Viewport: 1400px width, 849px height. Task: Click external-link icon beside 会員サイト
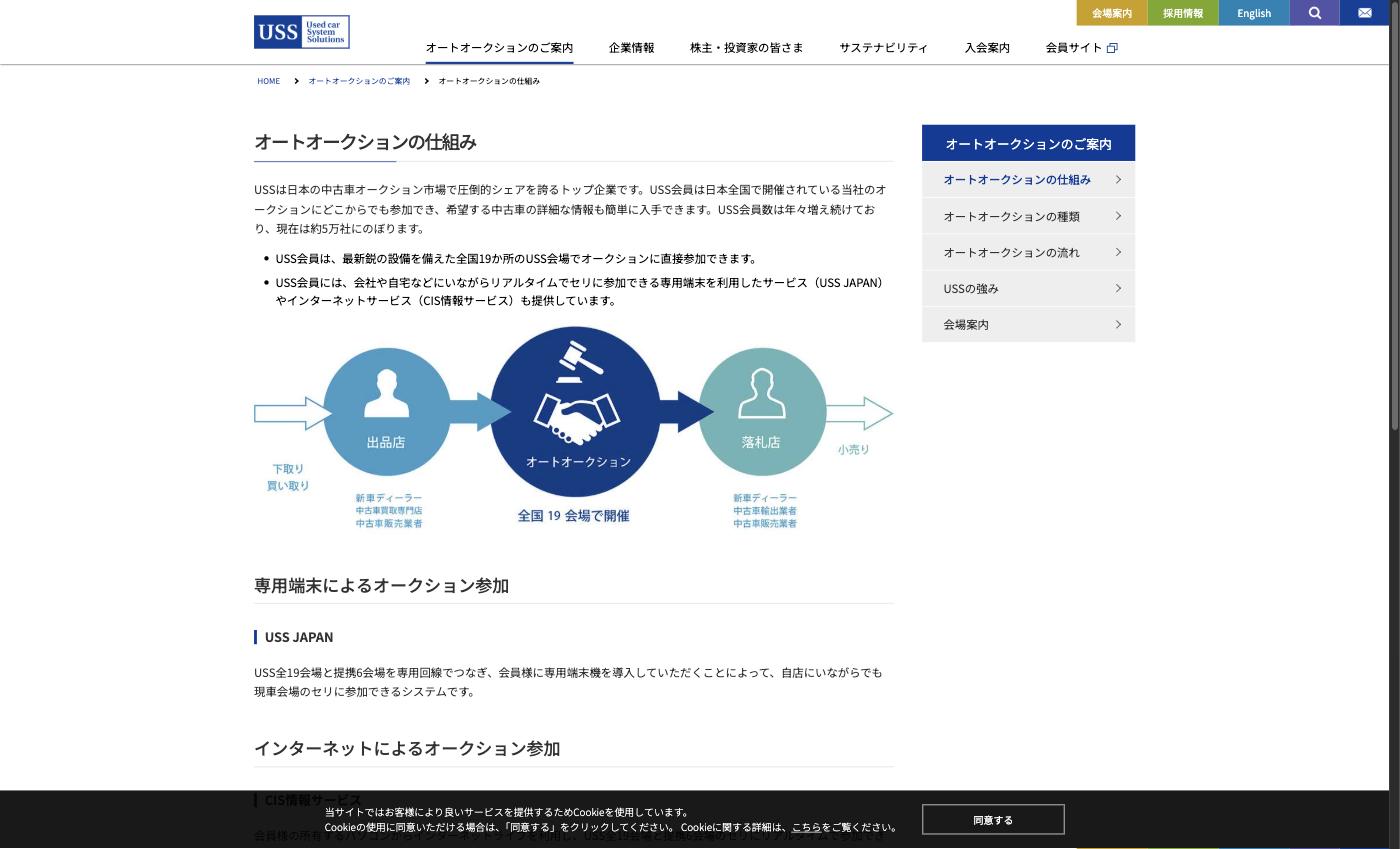coord(1112,48)
